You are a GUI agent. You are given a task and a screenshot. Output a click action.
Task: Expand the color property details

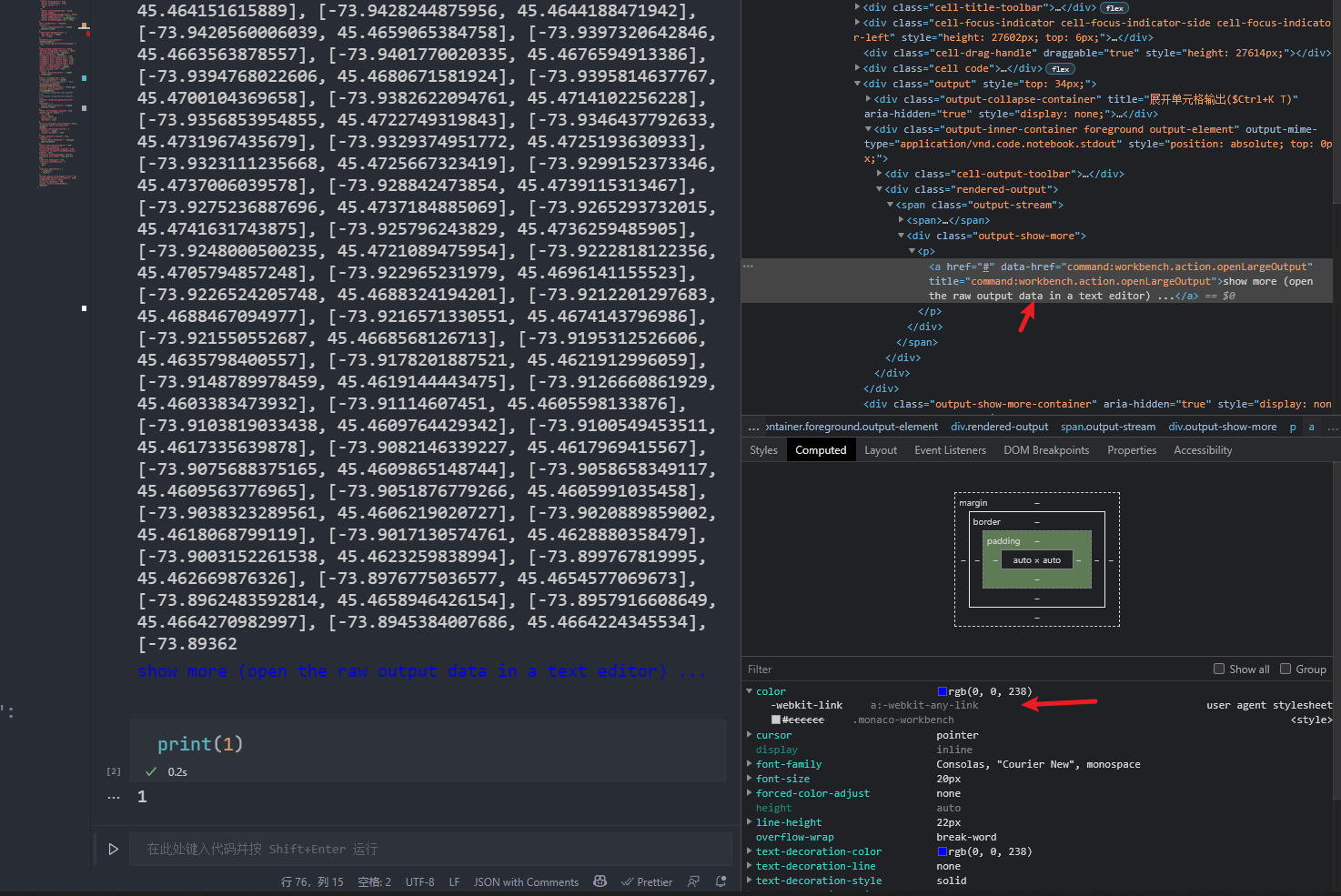[x=750, y=690]
